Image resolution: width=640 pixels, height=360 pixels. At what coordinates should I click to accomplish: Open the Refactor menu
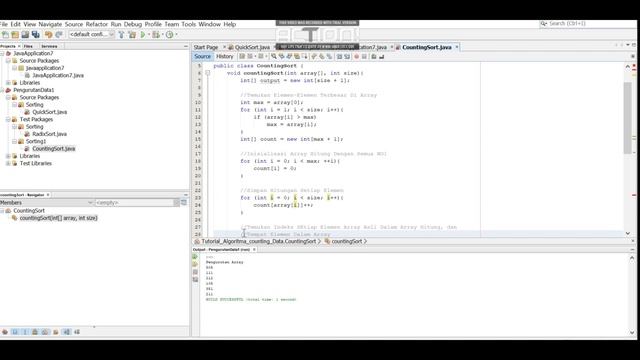click(97, 24)
